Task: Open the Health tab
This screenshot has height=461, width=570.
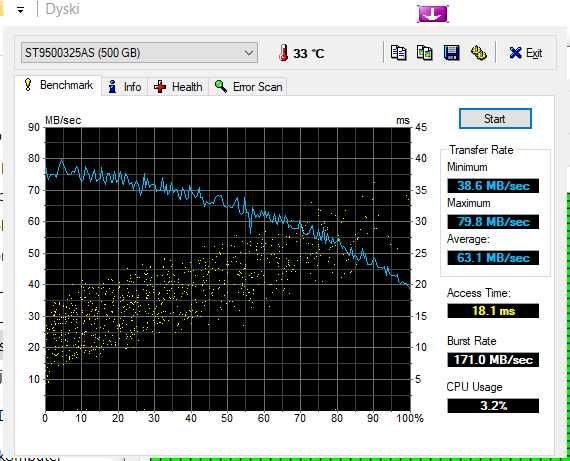Action: pos(178,87)
